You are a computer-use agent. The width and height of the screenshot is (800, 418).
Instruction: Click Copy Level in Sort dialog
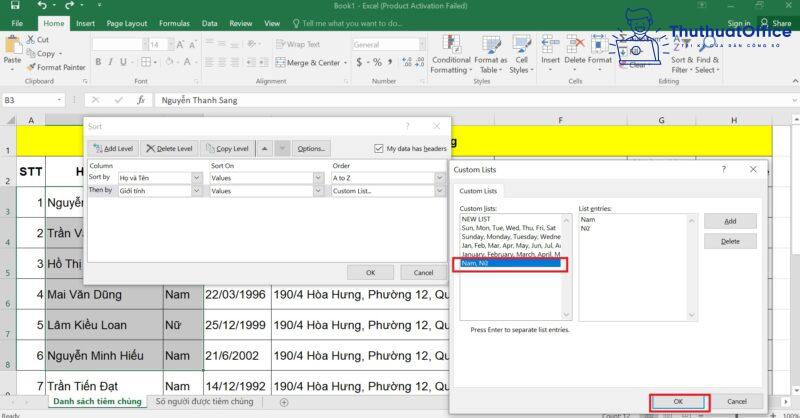pyautogui.click(x=228, y=149)
